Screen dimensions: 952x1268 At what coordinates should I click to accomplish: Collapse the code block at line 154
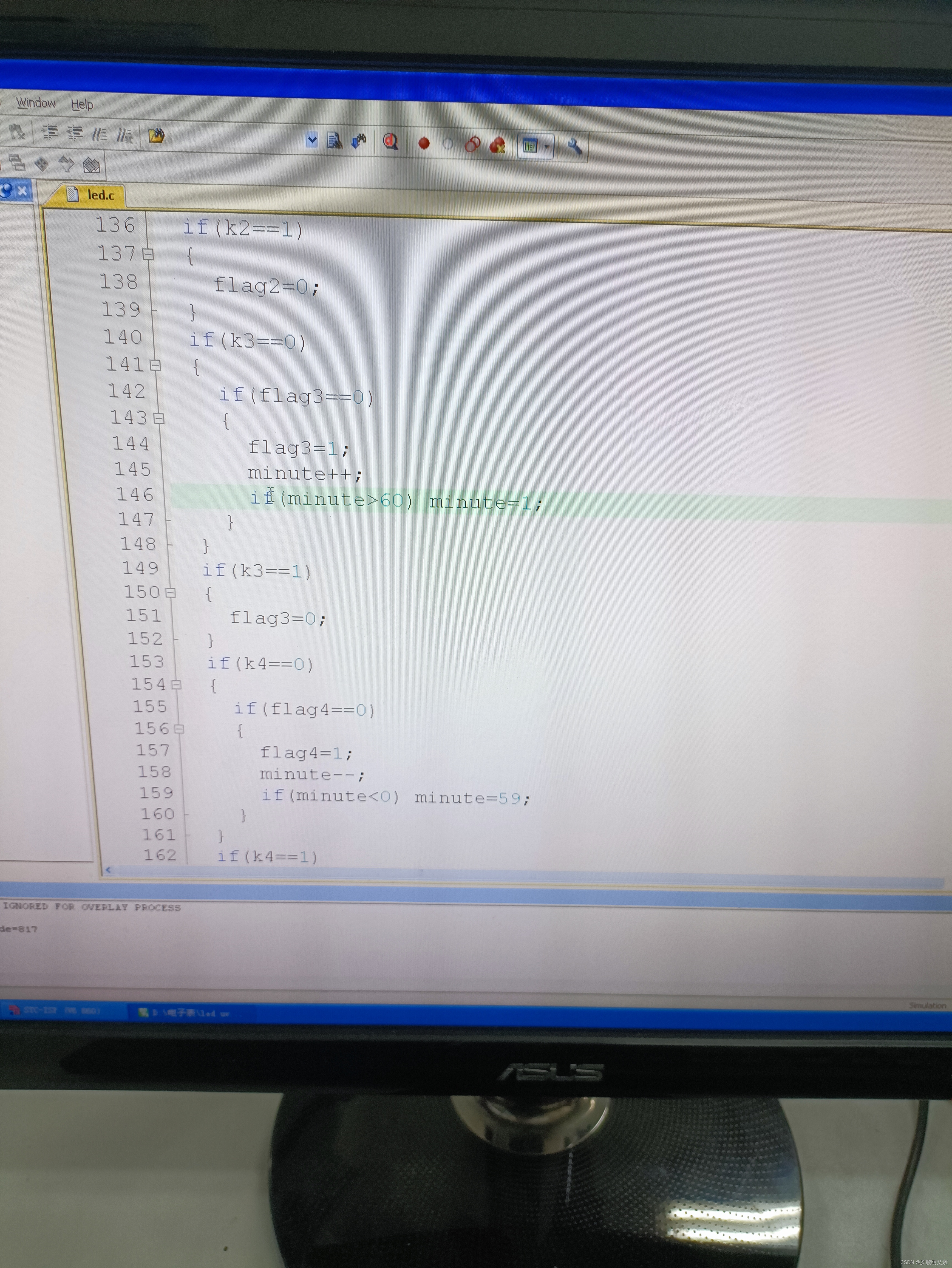point(177,684)
